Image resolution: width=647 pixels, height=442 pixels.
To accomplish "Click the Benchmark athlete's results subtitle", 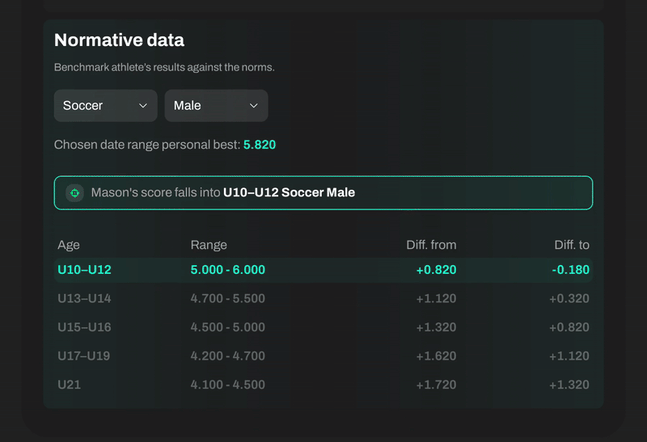I will click(x=164, y=68).
